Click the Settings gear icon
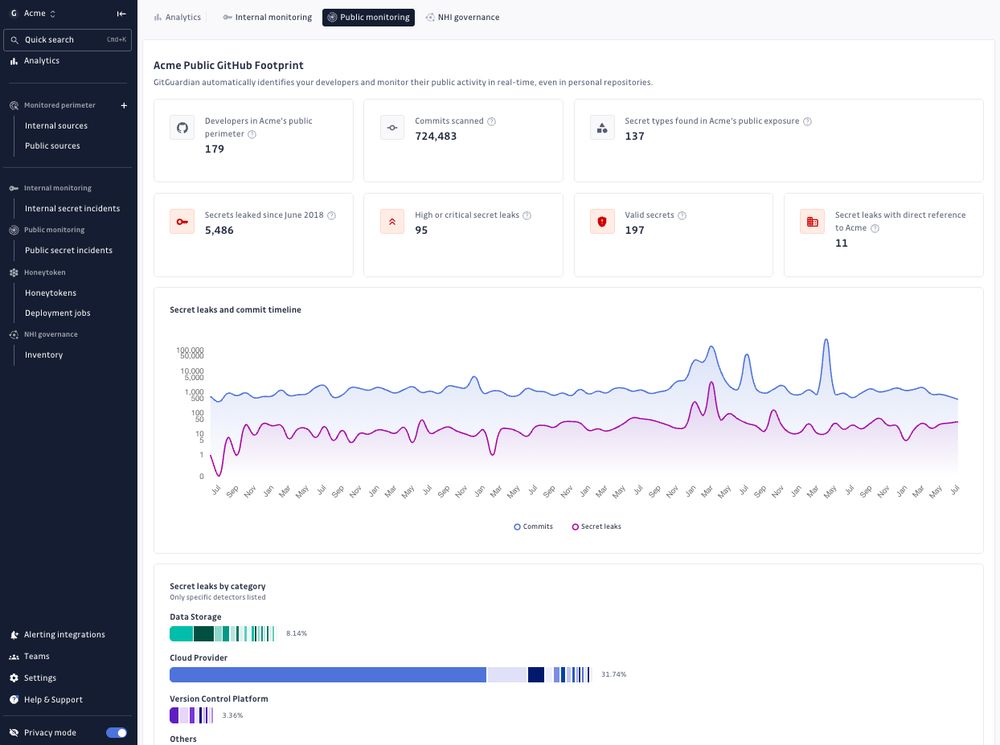The image size is (1000, 745). coord(14,678)
